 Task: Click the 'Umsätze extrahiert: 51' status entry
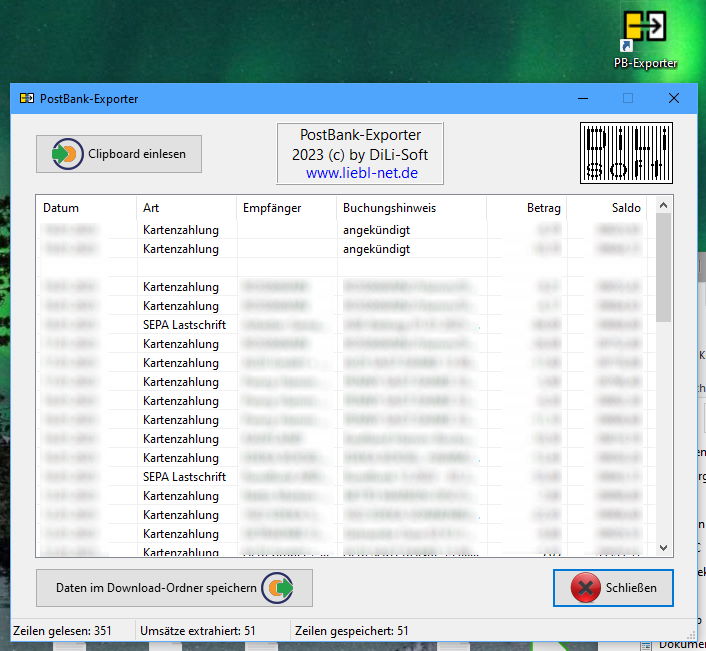198,631
